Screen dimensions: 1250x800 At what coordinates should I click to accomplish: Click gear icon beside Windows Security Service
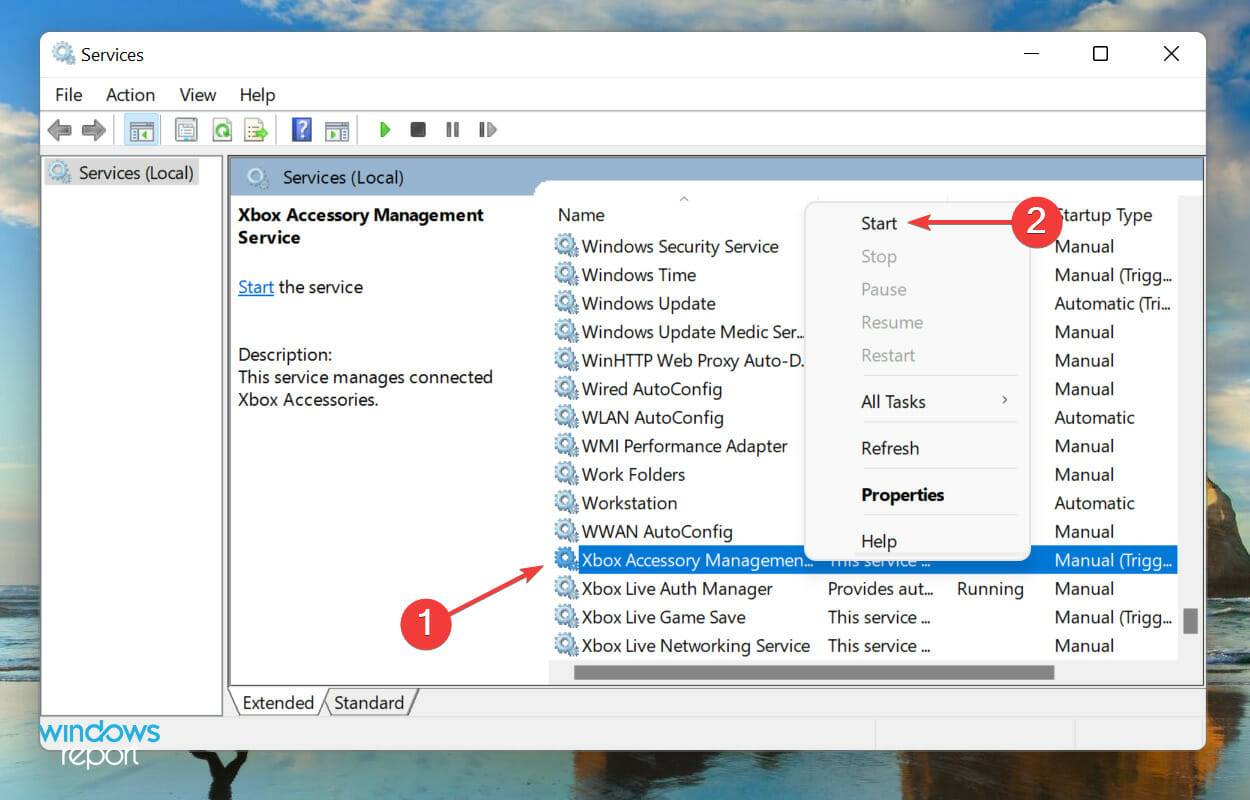(566, 246)
